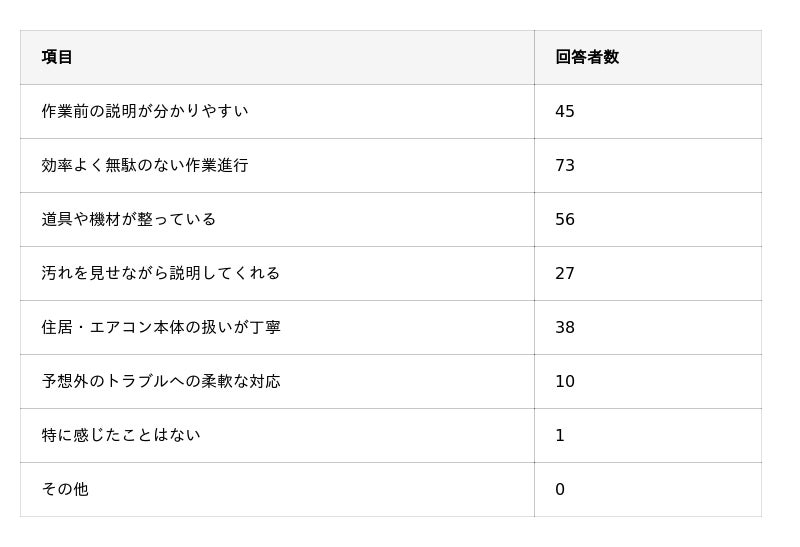Click the value 45 in the table
800x547 pixels.
[565, 111]
